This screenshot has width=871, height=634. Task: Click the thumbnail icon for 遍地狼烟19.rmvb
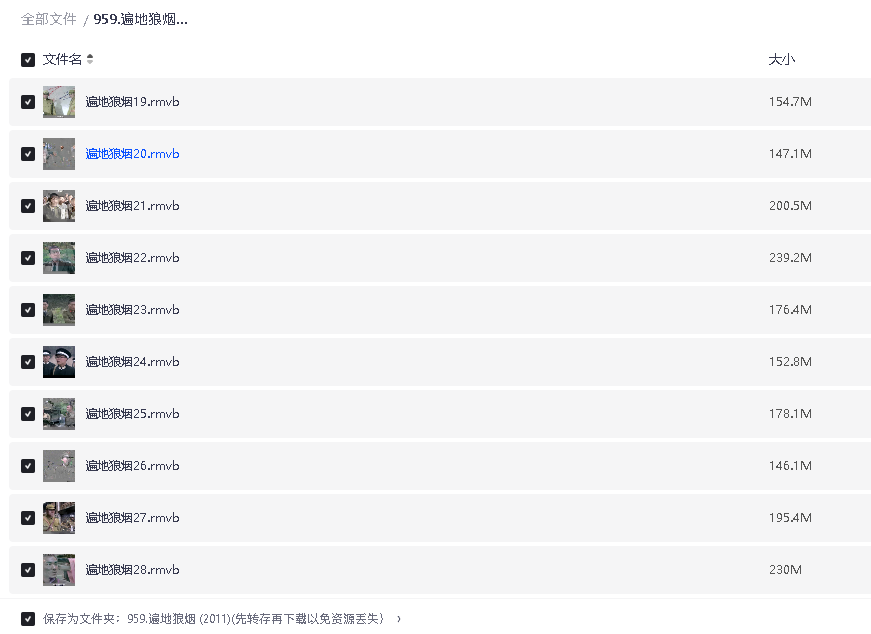click(x=59, y=102)
